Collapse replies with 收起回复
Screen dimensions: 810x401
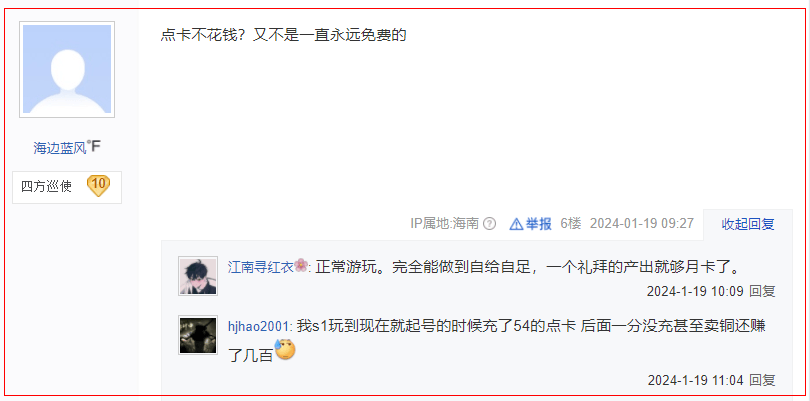point(747,224)
